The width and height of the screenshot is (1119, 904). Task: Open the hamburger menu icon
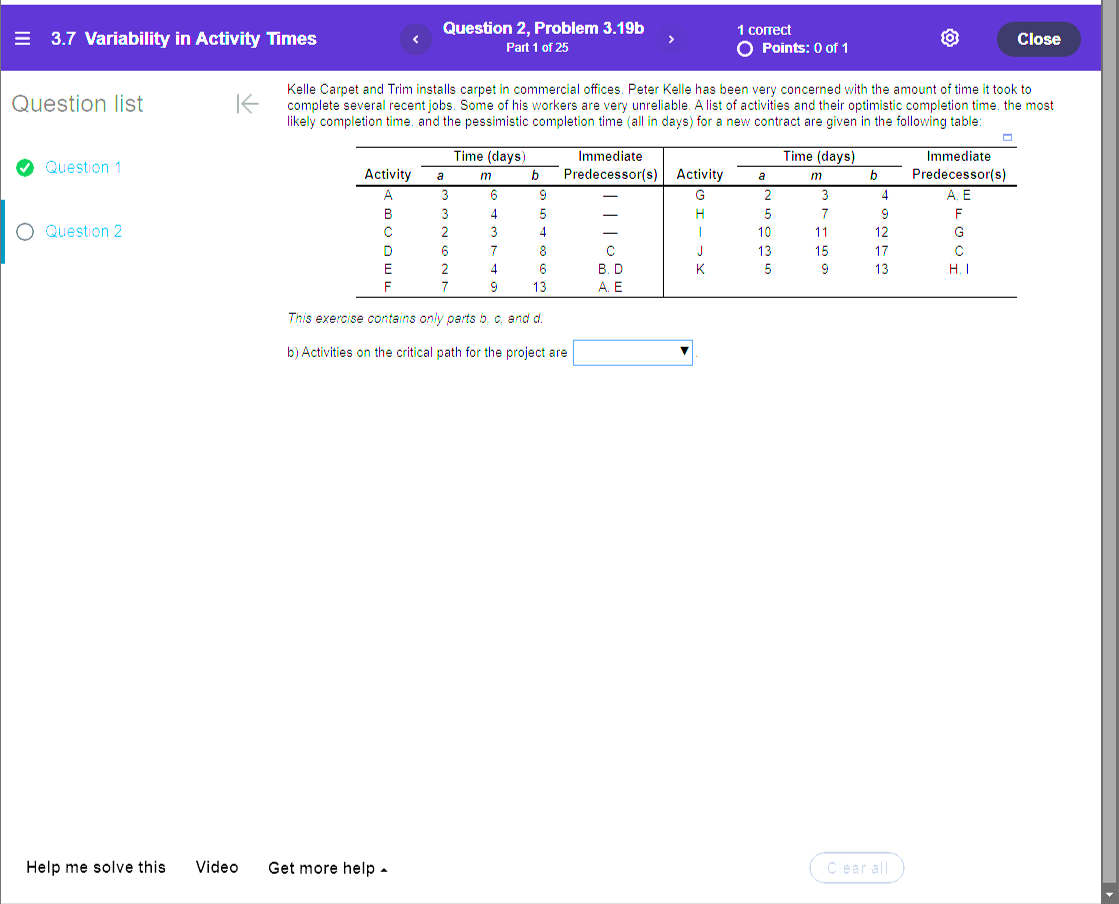[x=22, y=39]
